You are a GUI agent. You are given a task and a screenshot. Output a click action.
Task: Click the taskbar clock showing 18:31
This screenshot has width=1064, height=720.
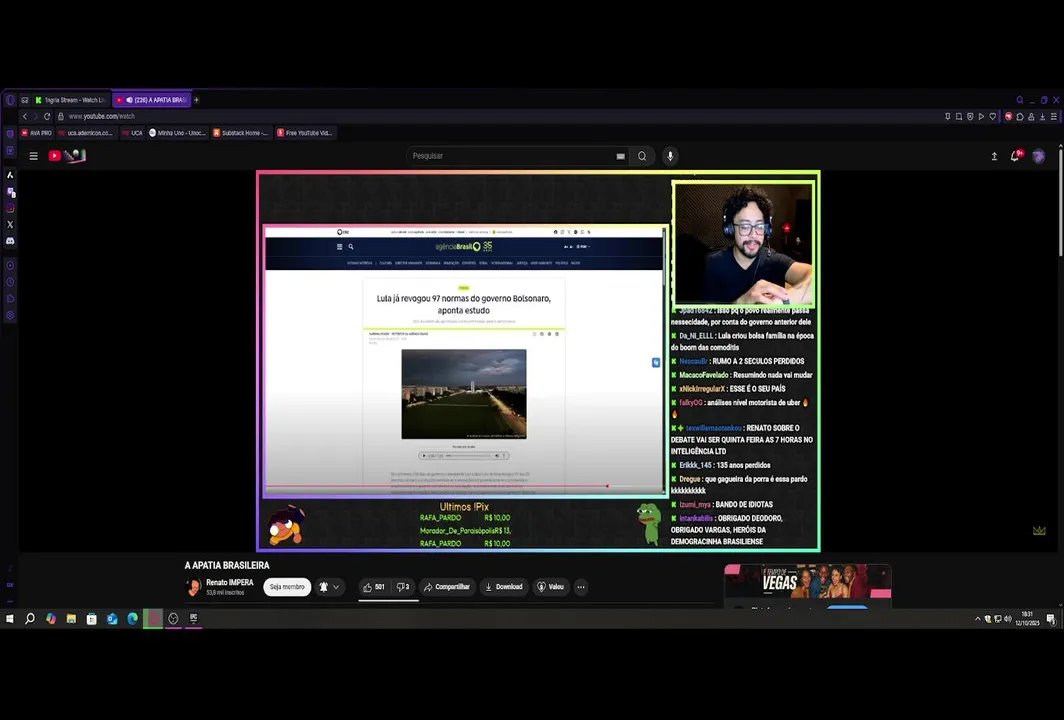[x=1027, y=618]
